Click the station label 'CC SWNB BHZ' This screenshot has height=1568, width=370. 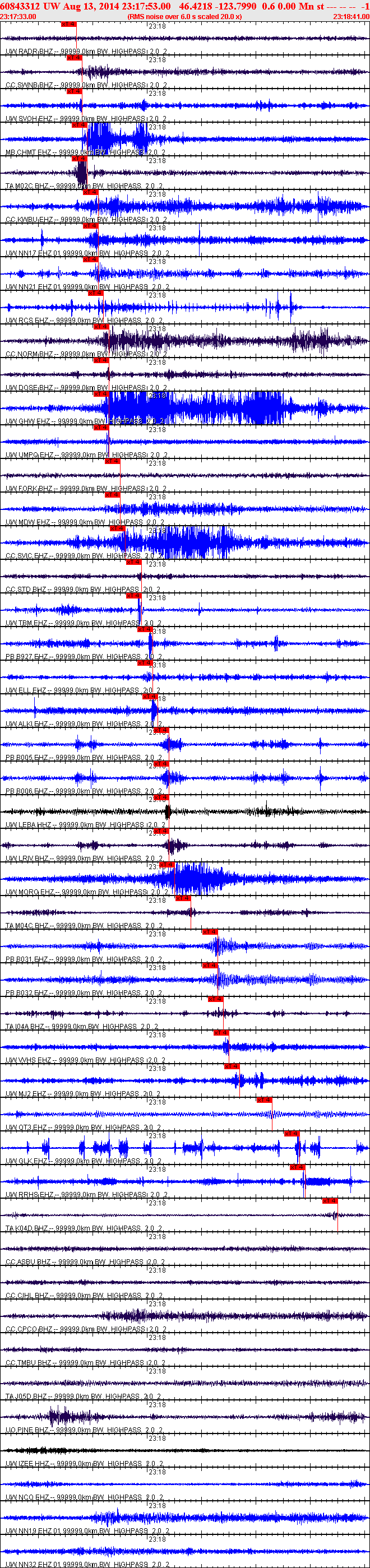29,85
